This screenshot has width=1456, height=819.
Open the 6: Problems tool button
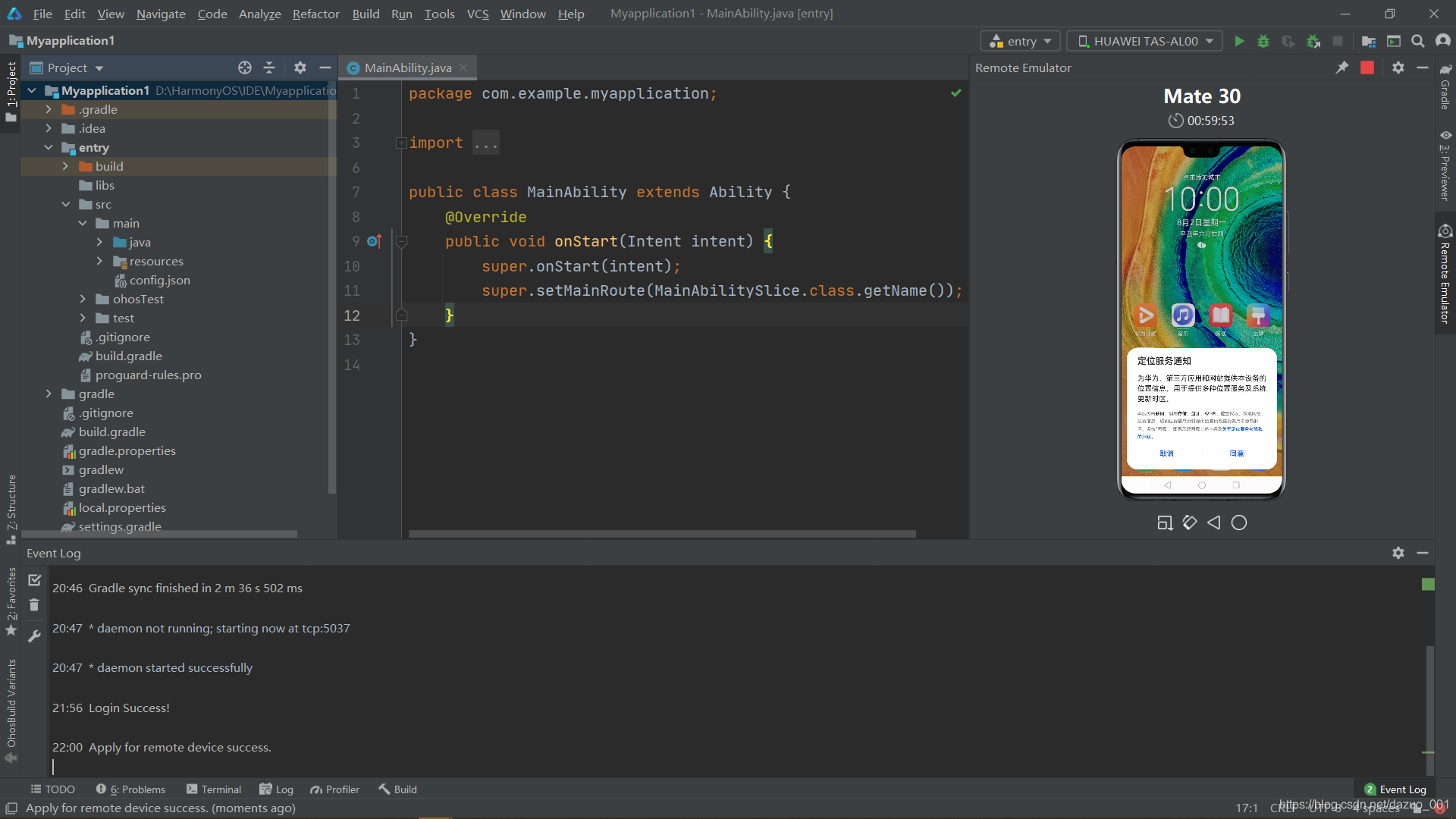click(130, 789)
